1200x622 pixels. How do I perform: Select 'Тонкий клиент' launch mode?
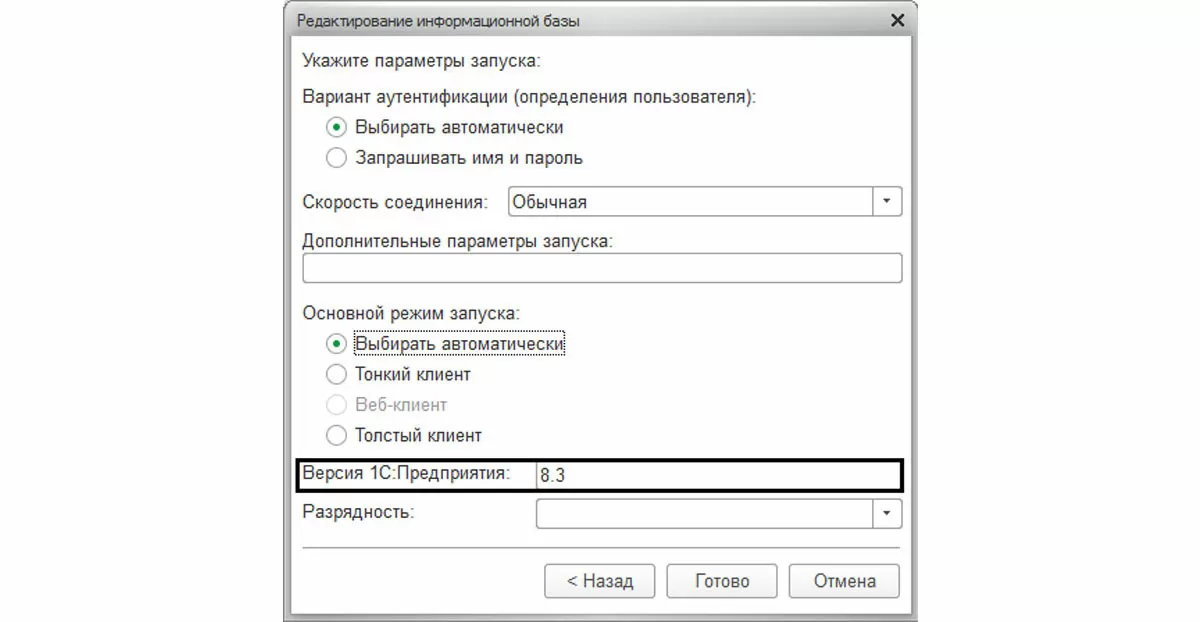point(337,375)
